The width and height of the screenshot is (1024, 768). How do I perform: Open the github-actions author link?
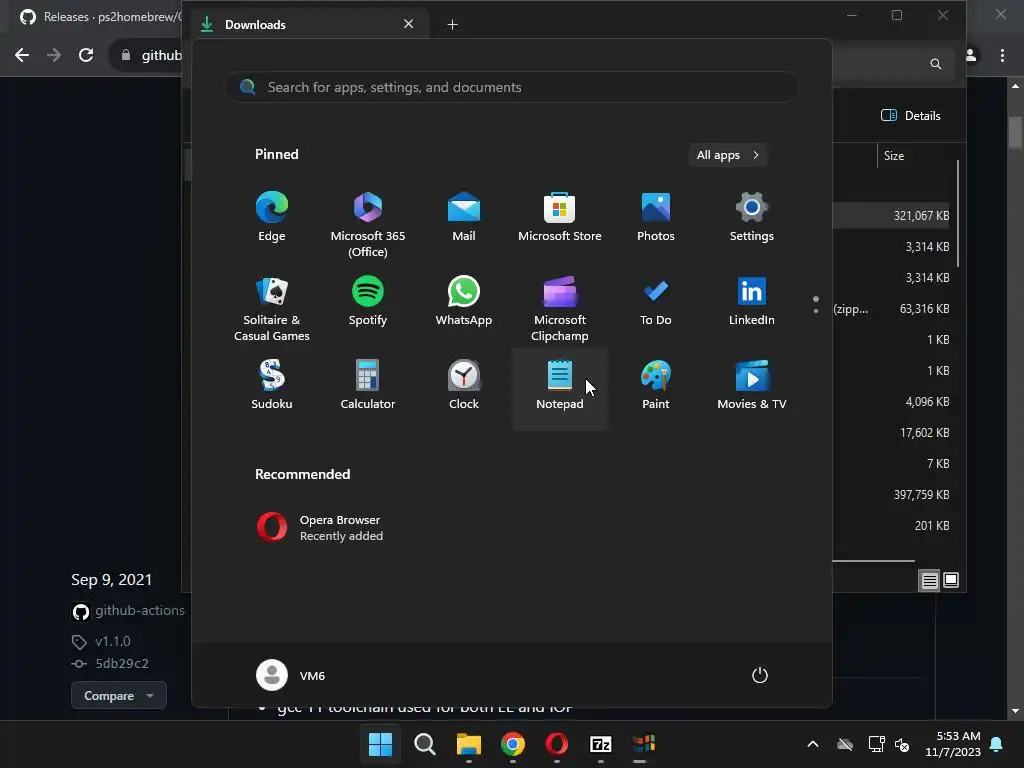[x=140, y=611]
